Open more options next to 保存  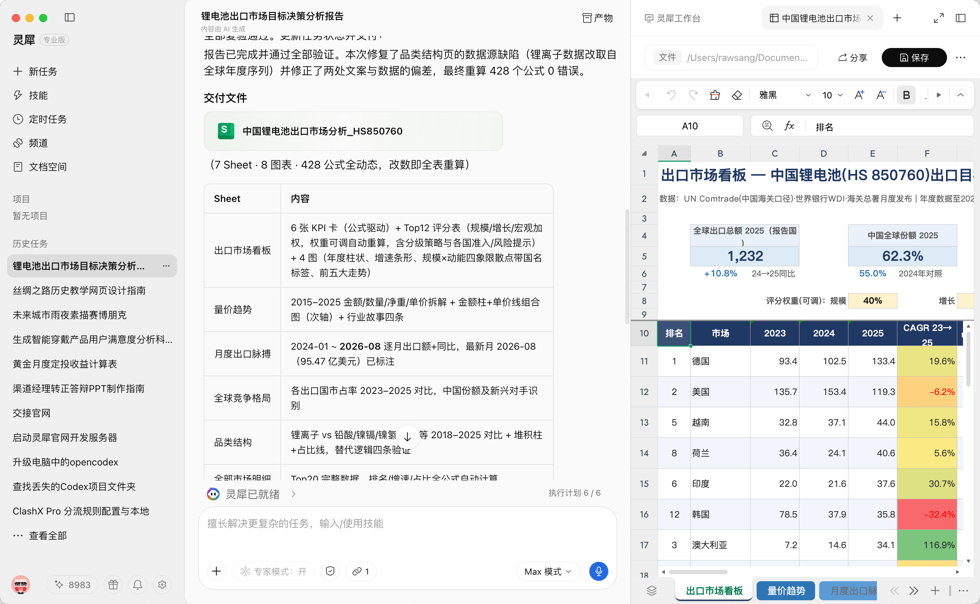click(x=961, y=58)
